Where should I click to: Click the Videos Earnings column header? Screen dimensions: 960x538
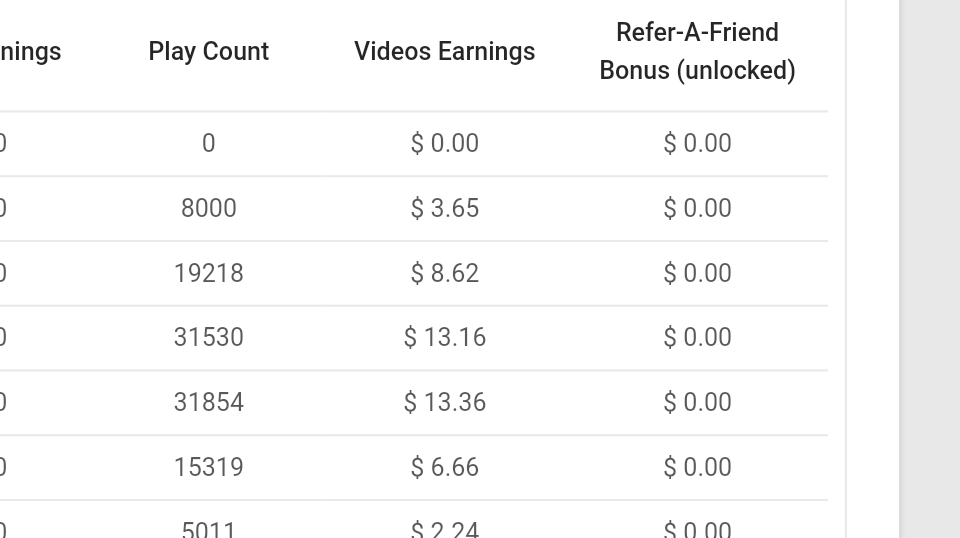click(x=444, y=51)
